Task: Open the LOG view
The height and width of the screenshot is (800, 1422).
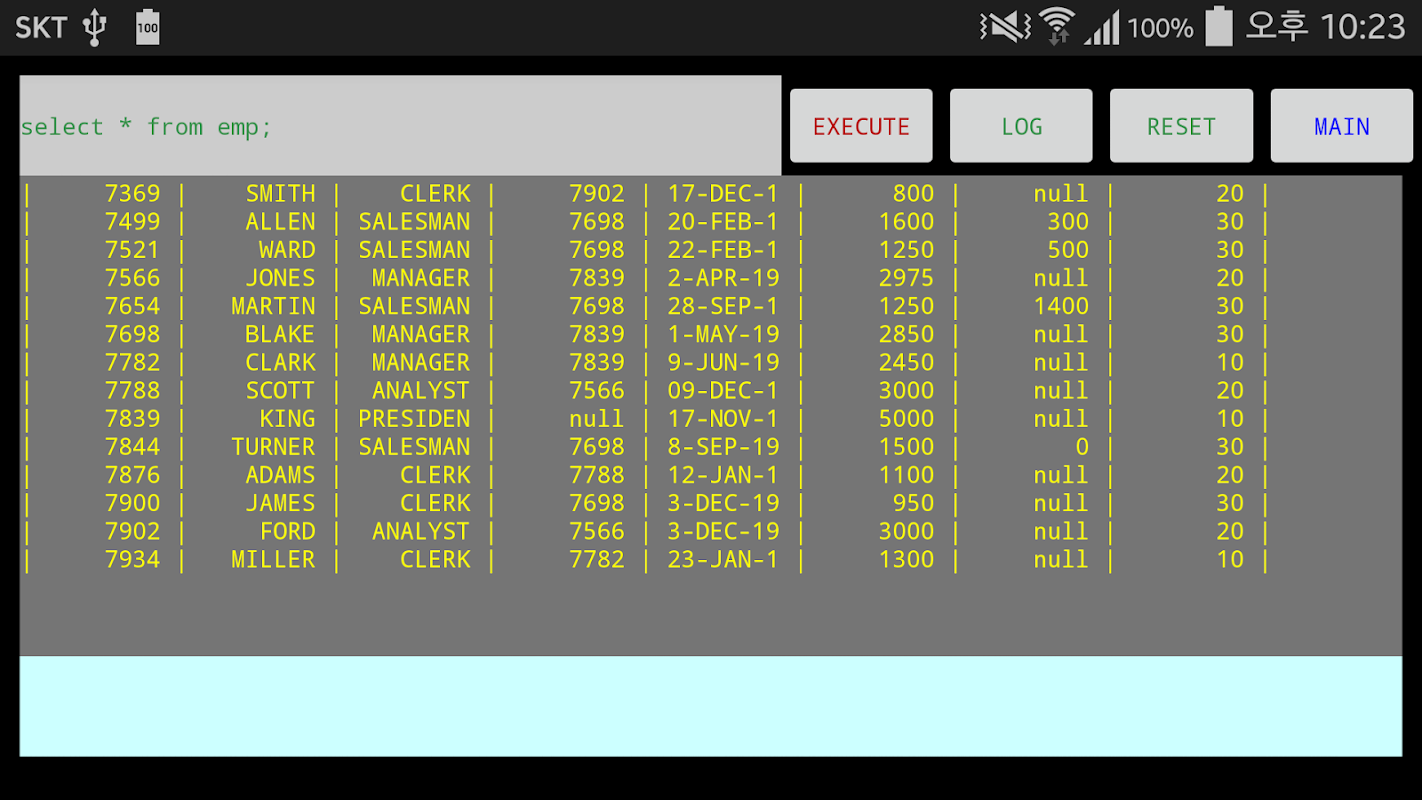Action: (x=1021, y=126)
